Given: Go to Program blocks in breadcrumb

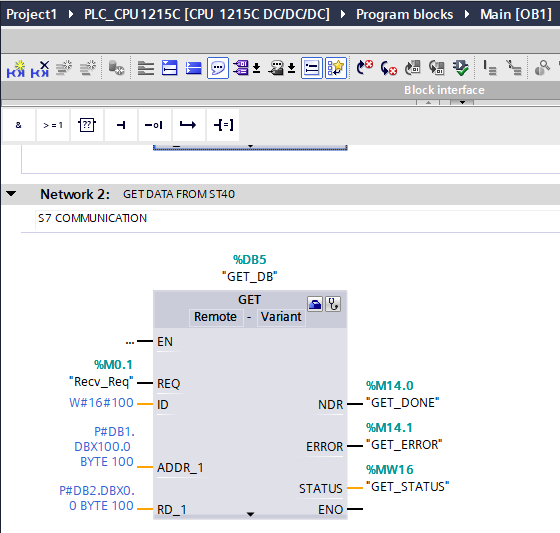Looking at the screenshot, I should click(404, 14).
